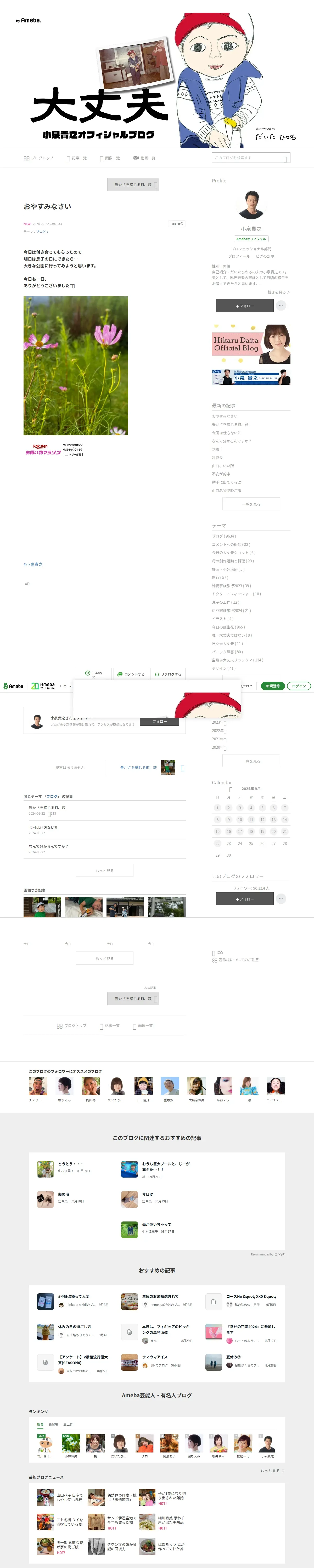This screenshot has width=314, height=1568.
Task: Open news item 山田花子 自宅でもやし使い校秤
Action: click(60, 1497)
